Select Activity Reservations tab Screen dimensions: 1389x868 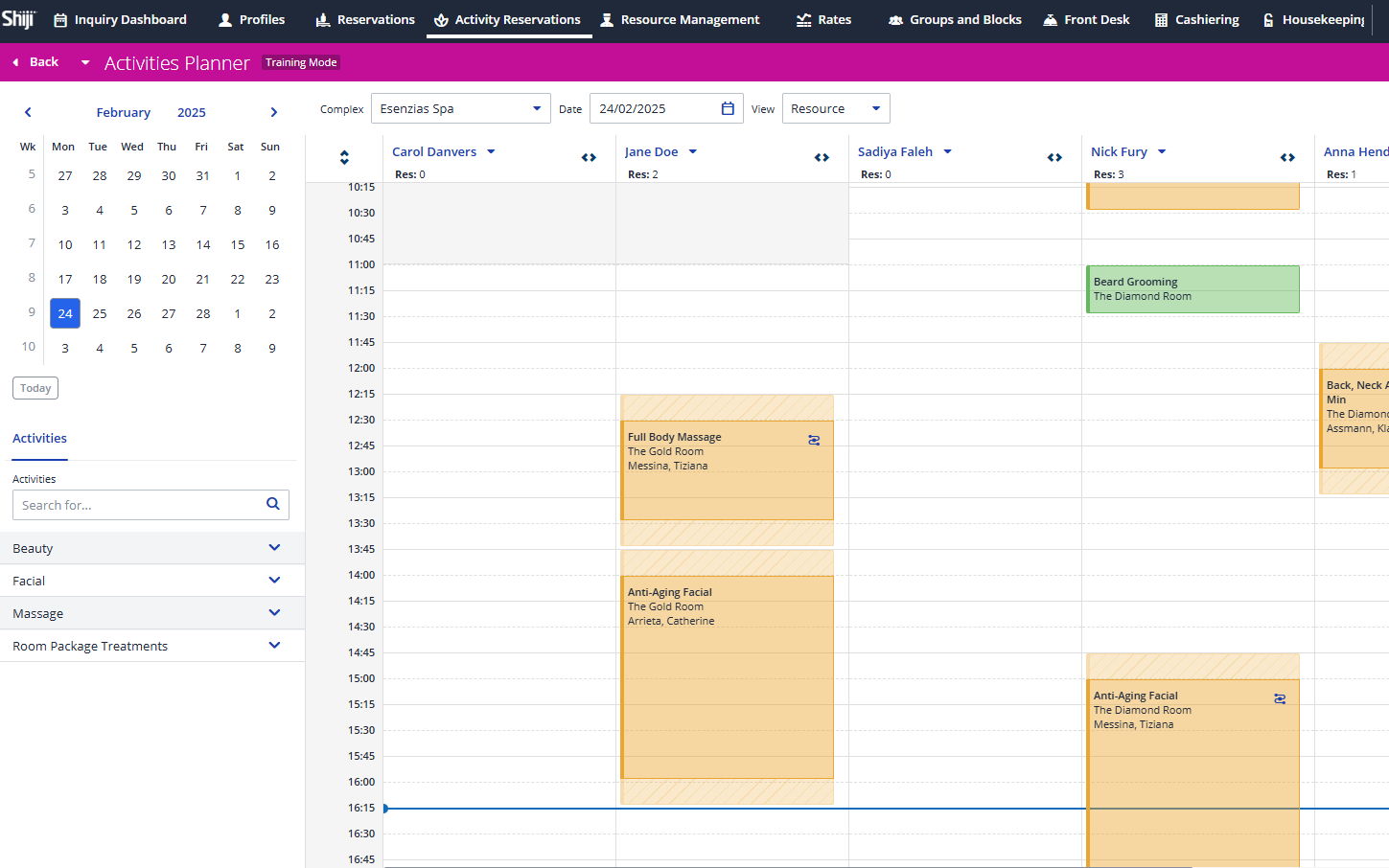pos(507,19)
